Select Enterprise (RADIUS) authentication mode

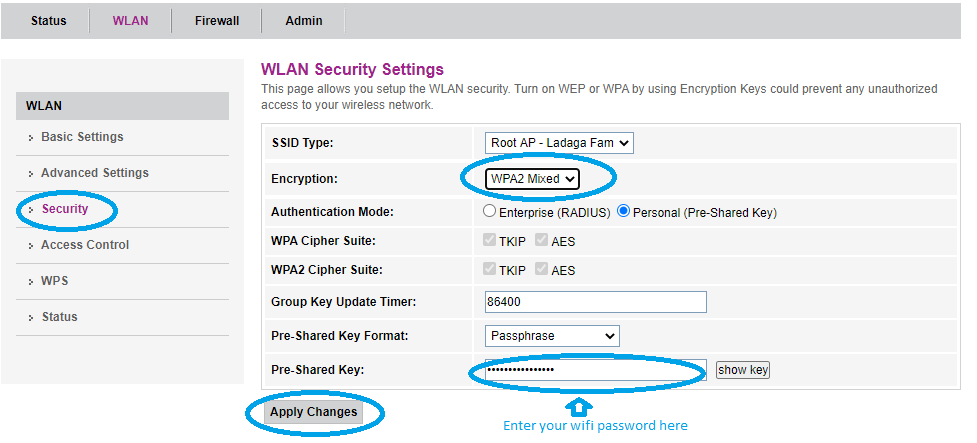tap(489, 211)
